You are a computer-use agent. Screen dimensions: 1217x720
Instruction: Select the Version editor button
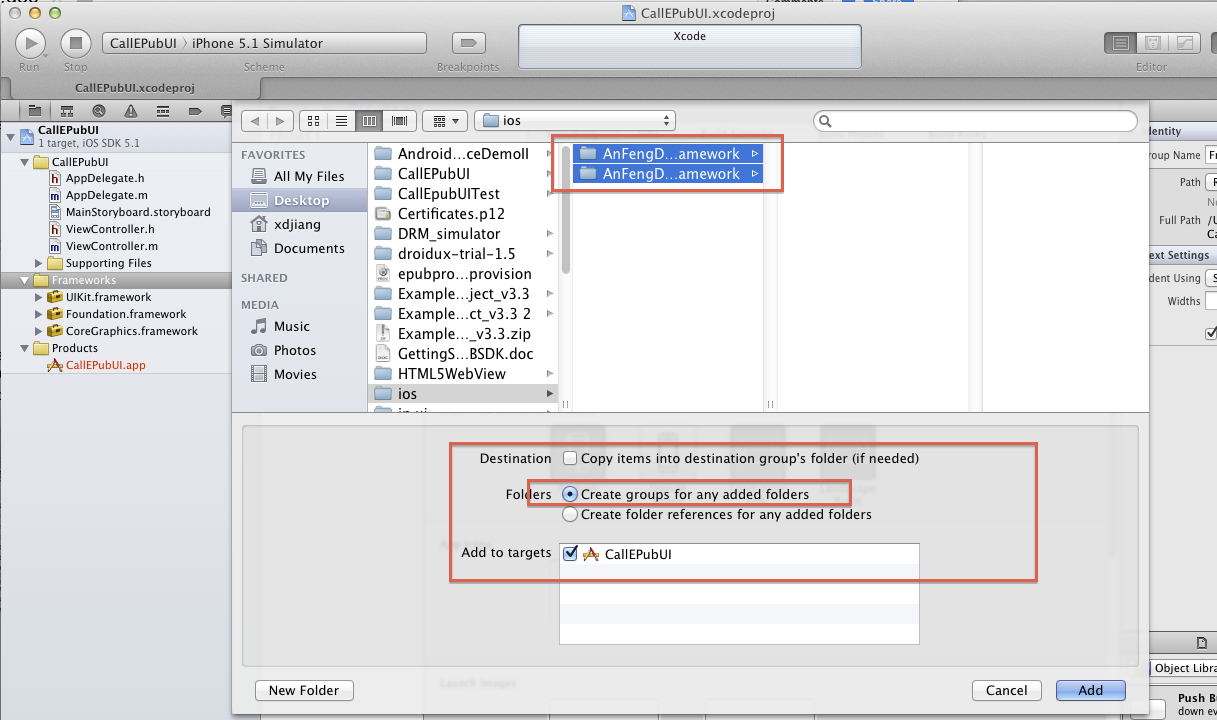(1184, 43)
